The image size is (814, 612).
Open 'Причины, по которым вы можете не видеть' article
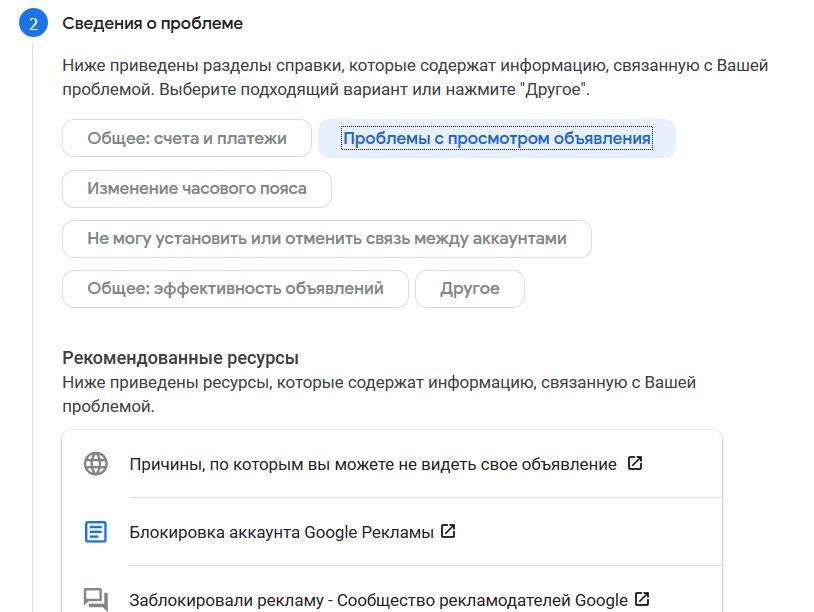coord(373,464)
